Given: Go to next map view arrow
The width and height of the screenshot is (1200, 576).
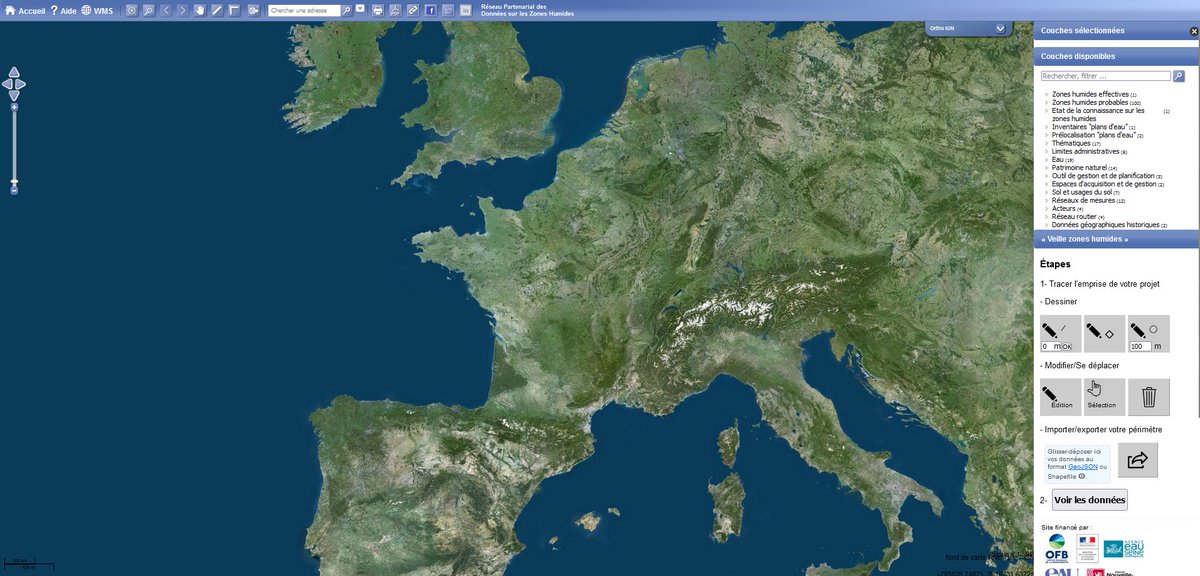Looking at the screenshot, I should click(183, 10).
